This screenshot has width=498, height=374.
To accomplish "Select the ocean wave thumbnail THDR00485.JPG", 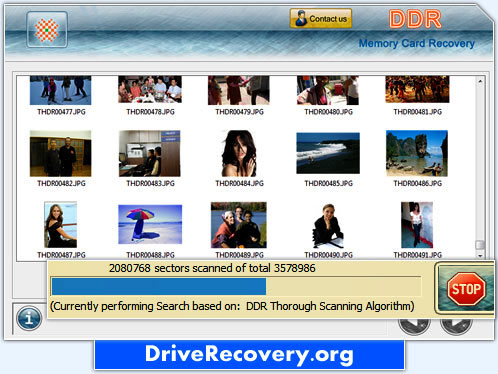I will (328, 153).
